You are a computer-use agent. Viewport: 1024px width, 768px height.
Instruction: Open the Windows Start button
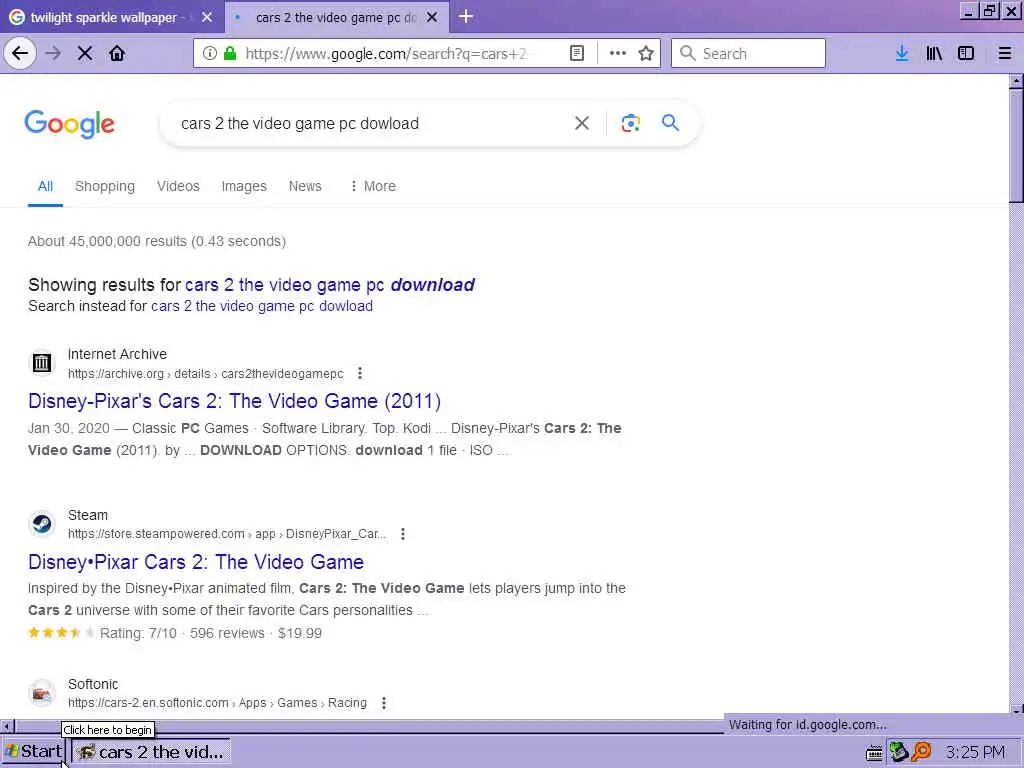pos(33,752)
